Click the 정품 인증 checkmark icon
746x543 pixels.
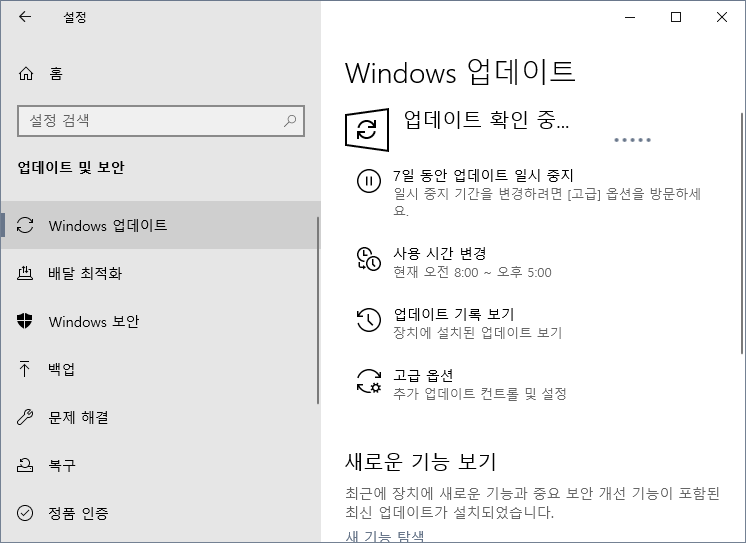click(25, 513)
